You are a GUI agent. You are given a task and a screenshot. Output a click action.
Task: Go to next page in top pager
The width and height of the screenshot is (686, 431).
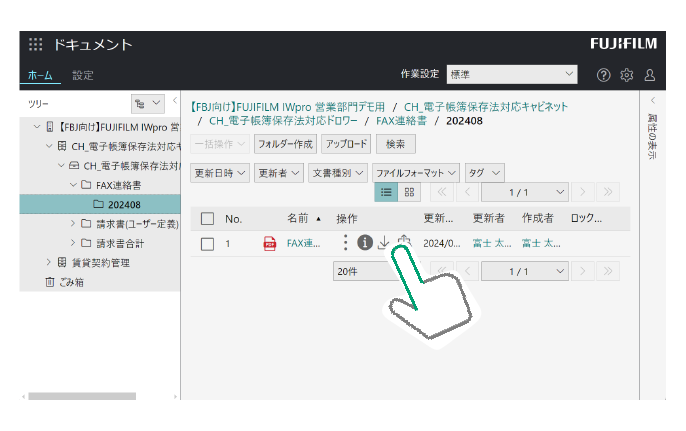point(582,192)
